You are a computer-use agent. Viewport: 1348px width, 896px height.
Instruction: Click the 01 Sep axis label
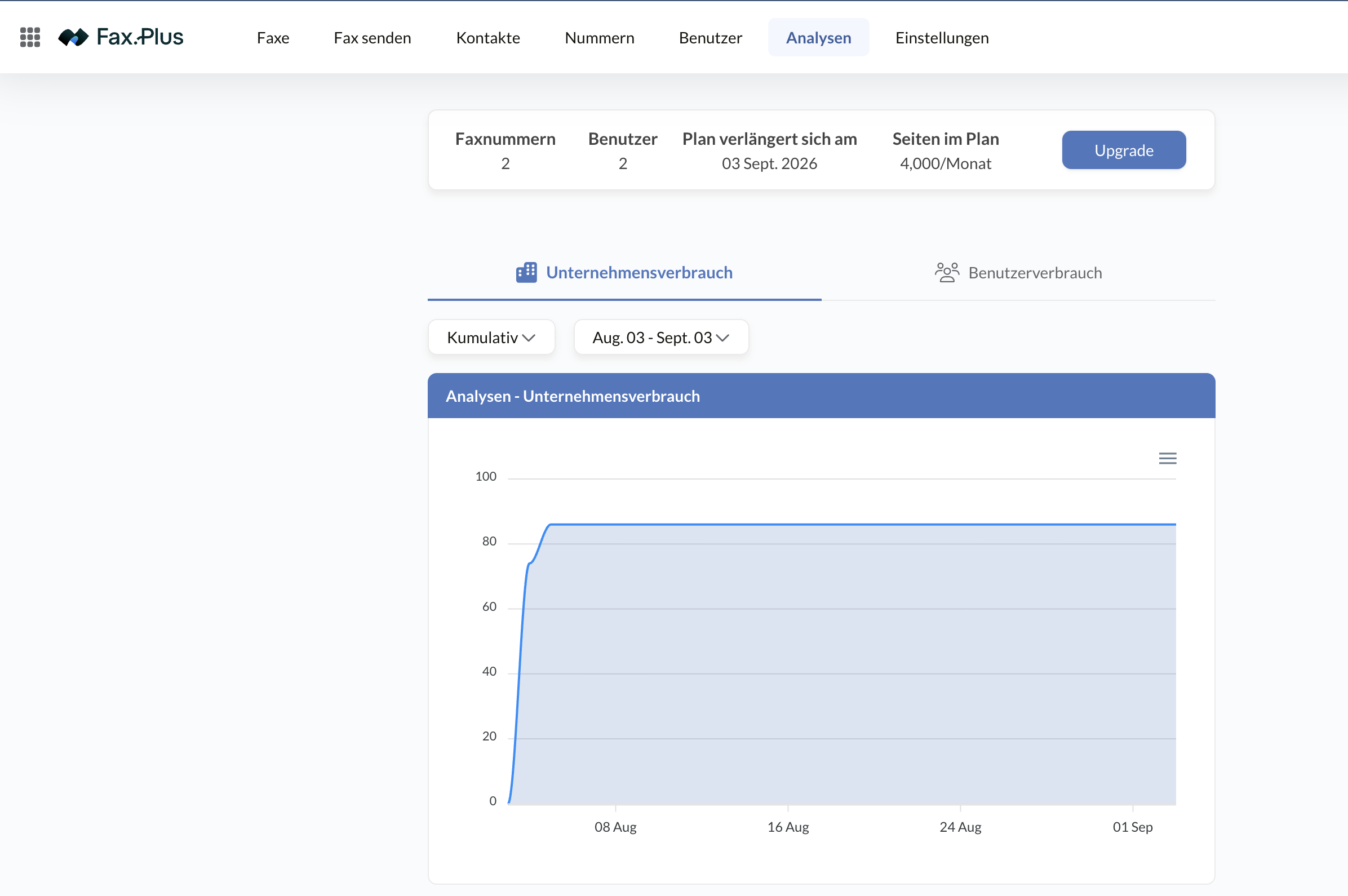pos(1133,827)
